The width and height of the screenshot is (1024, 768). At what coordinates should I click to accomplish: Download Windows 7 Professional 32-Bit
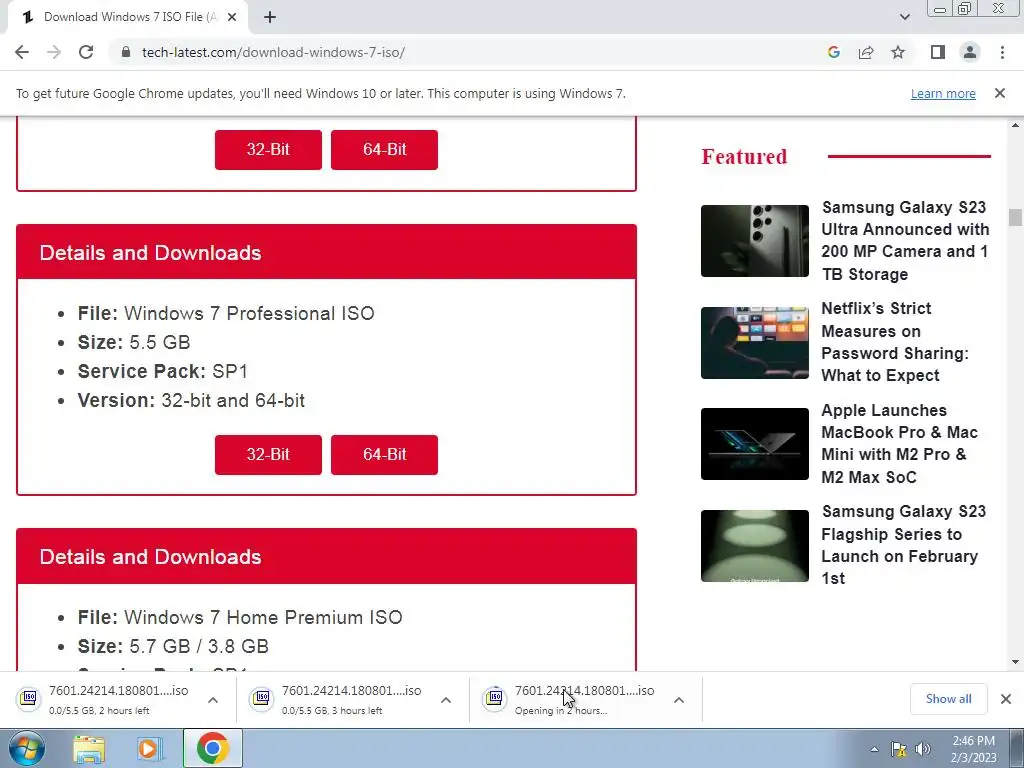(268, 455)
